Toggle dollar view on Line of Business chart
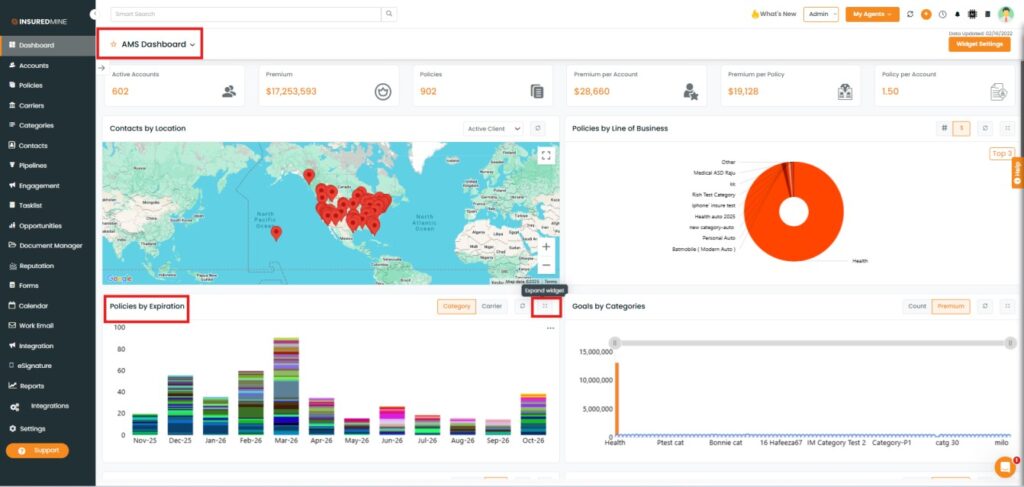The width and height of the screenshot is (1024, 487). click(961, 128)
